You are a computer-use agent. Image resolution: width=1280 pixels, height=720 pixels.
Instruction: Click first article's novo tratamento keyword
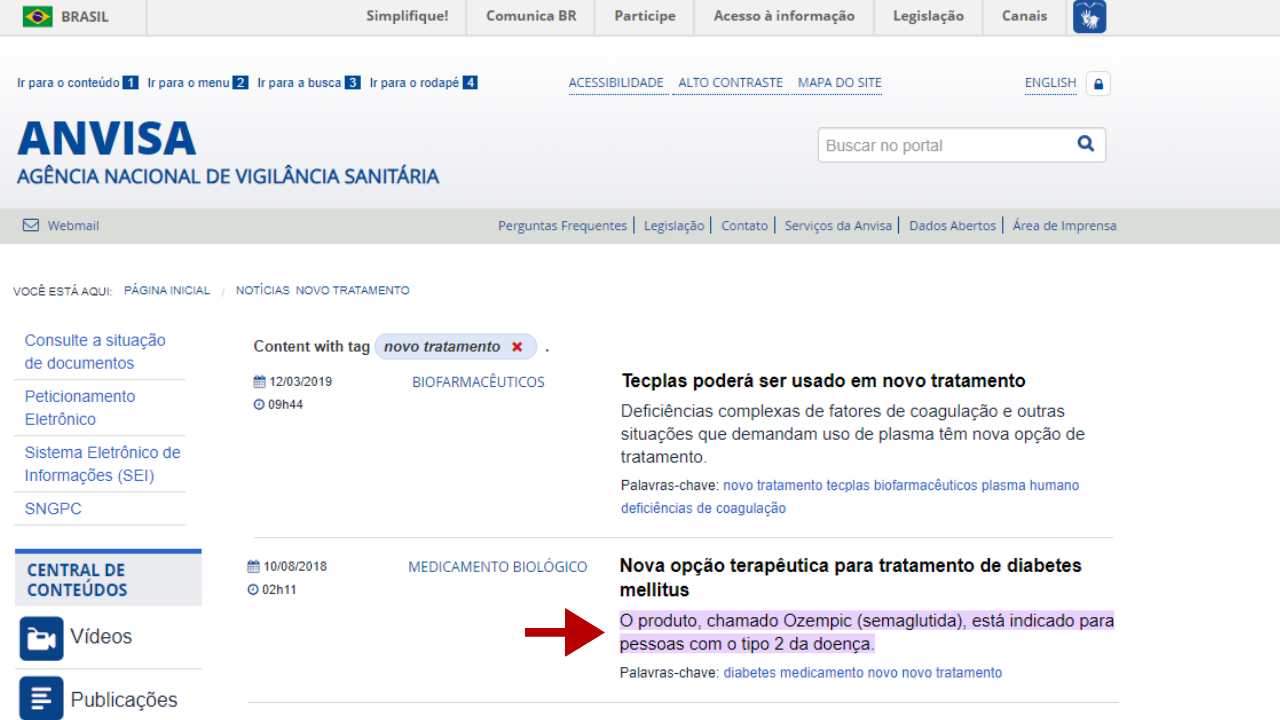coord(773,486)
